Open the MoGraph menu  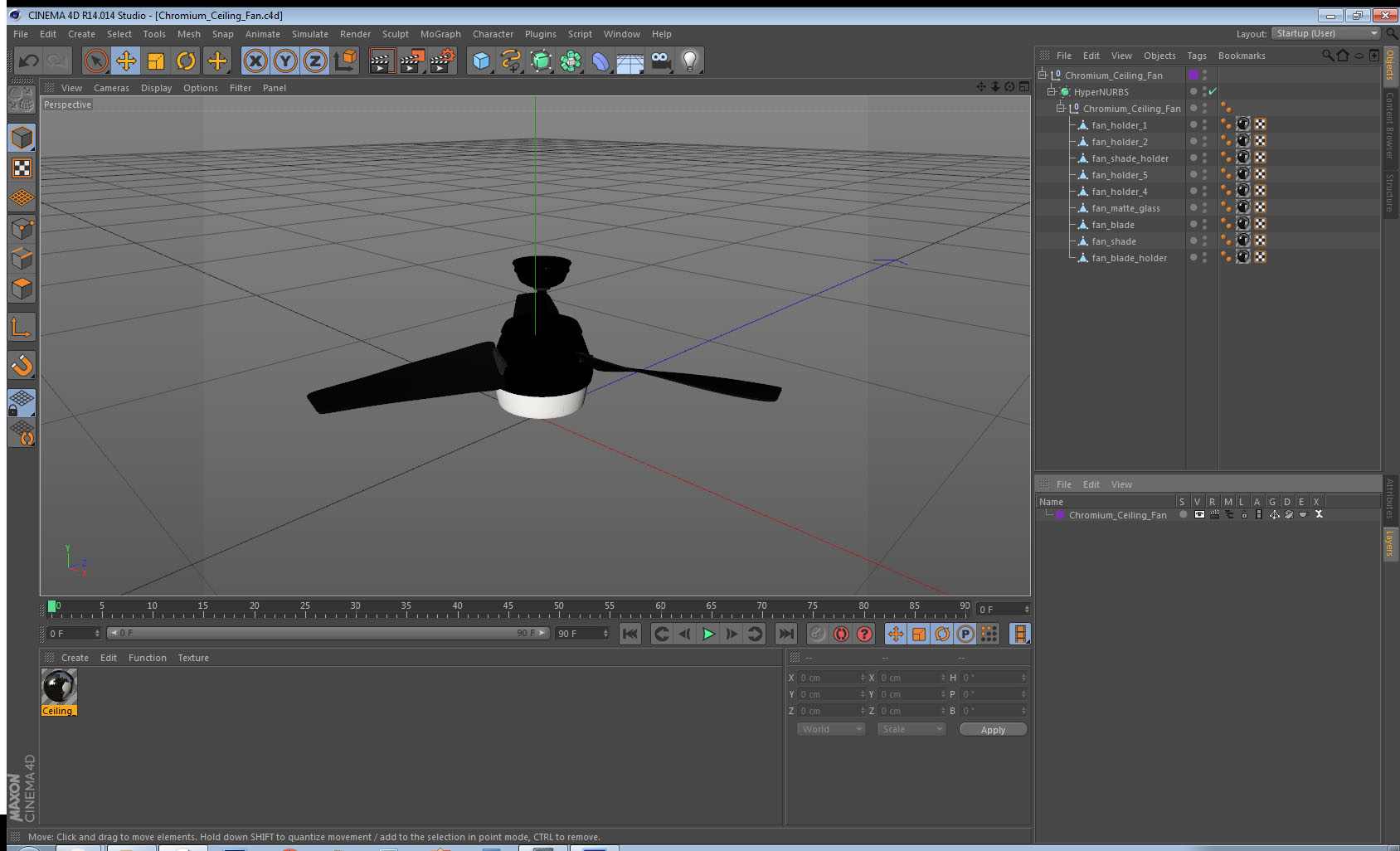[440, 34]
